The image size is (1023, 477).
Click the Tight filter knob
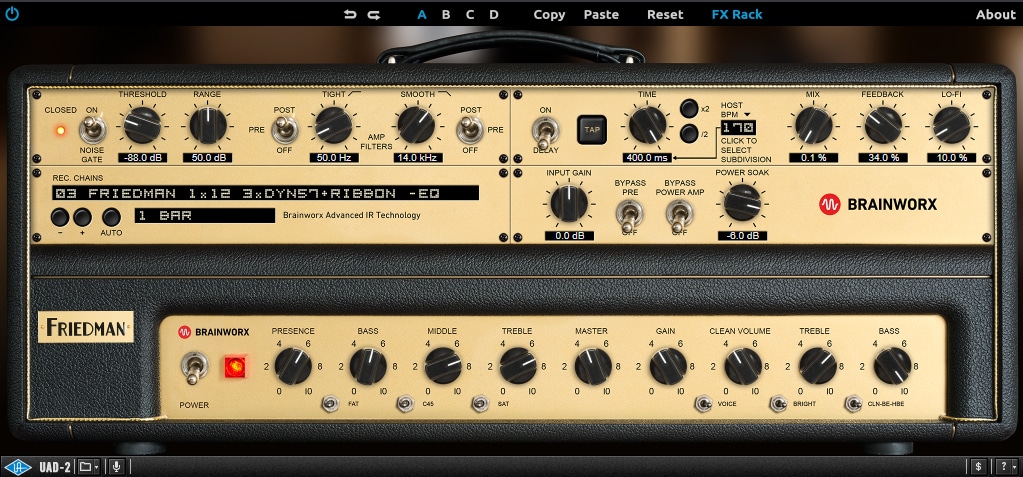pyautogui.click(x=333, y=125)
